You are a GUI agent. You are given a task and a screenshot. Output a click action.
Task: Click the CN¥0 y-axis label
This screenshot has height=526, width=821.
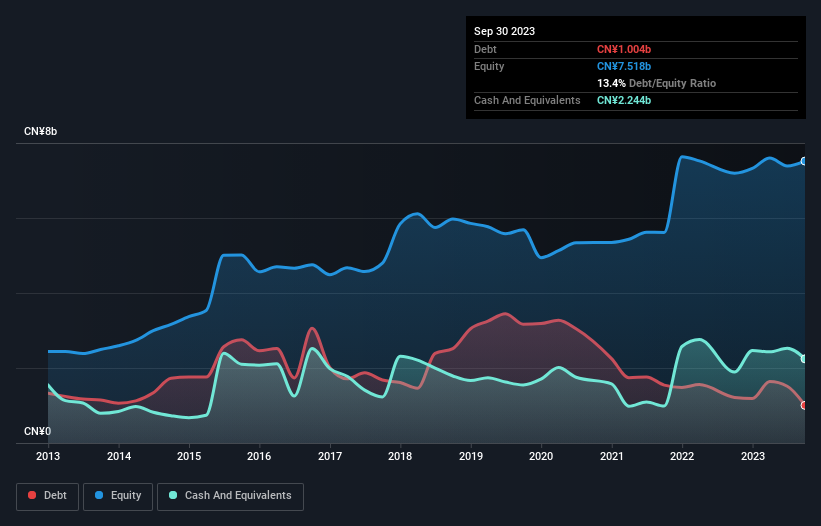pos(37,431)
